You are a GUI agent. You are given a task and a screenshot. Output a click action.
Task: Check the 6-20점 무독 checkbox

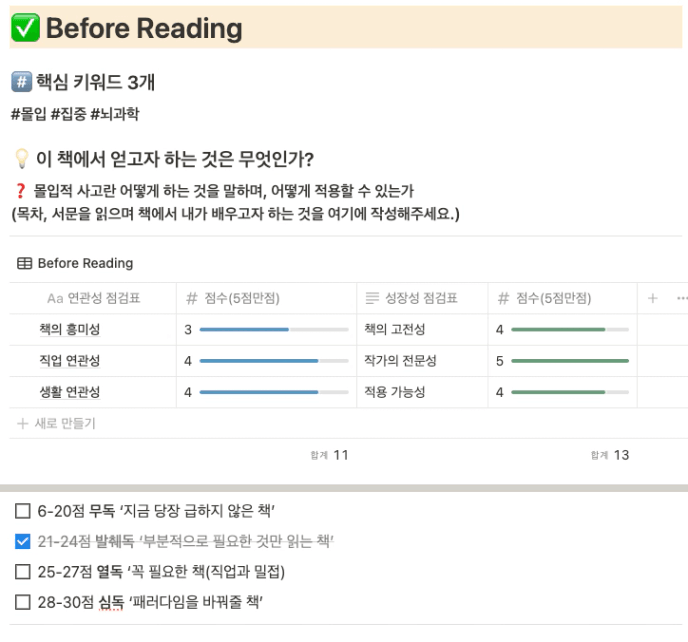(23, 511)
